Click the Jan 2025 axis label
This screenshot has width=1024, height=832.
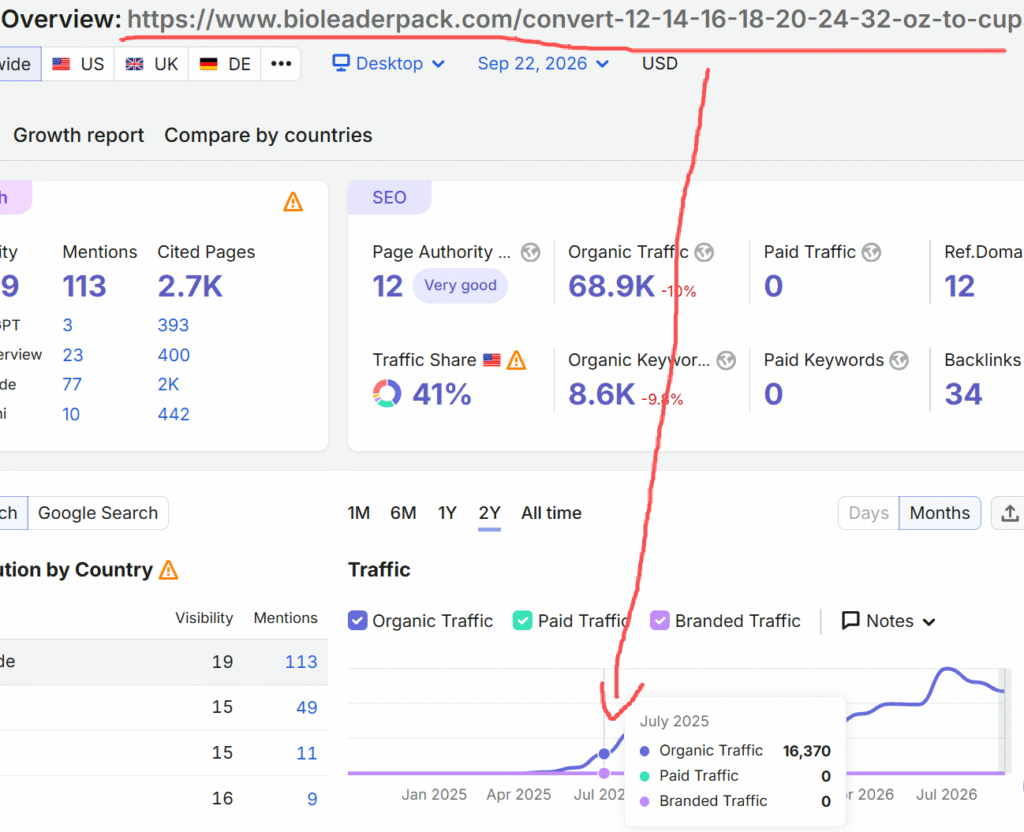click(x=434, y=794)
